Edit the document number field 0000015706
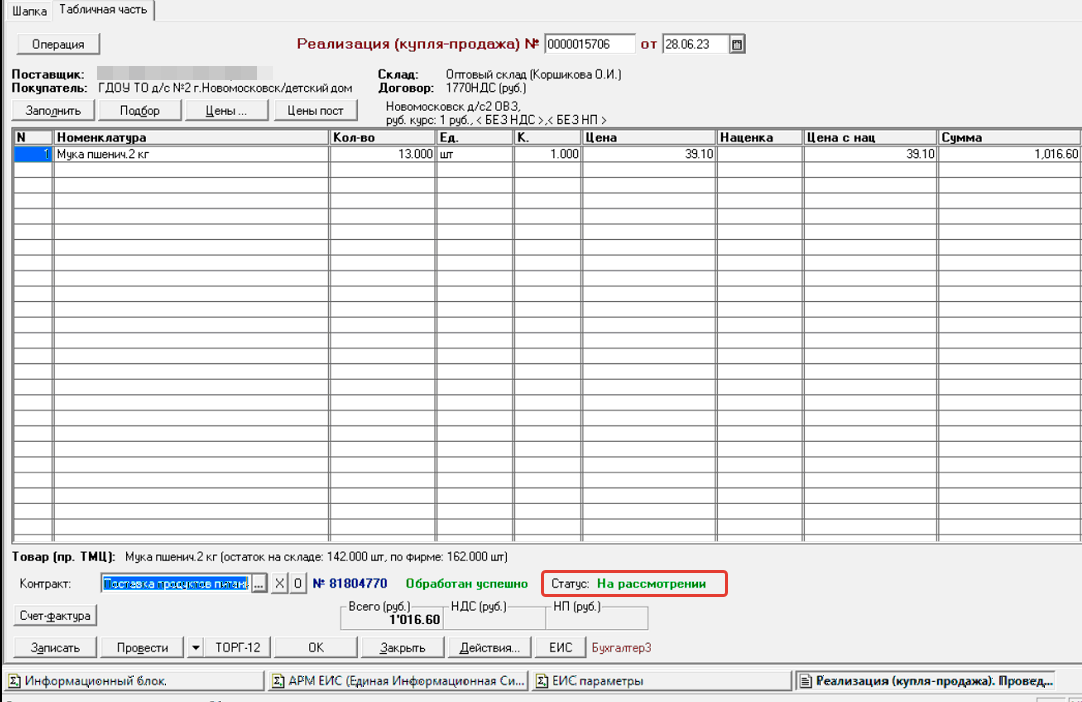Viewport: 1082px width, 702px height. [x=589, y=44]
